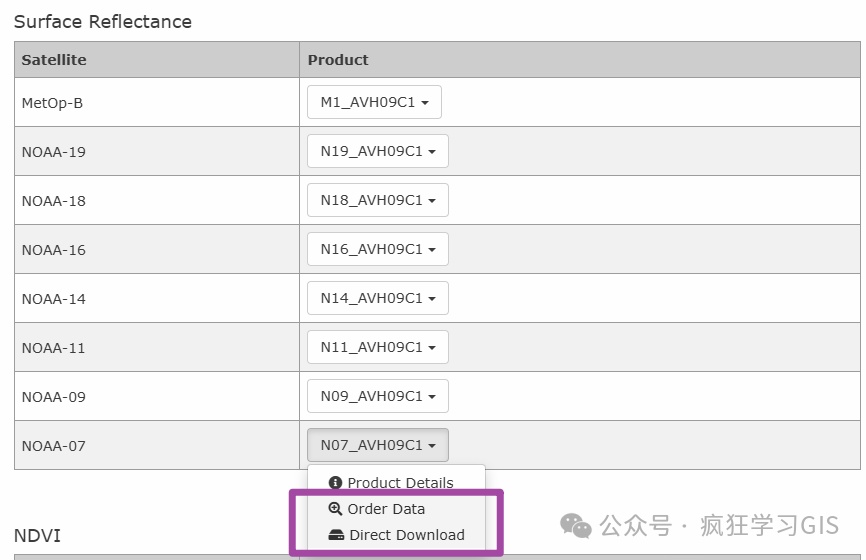Open the N18_AVH09C1 product dropdown

(x=377, y=200)
